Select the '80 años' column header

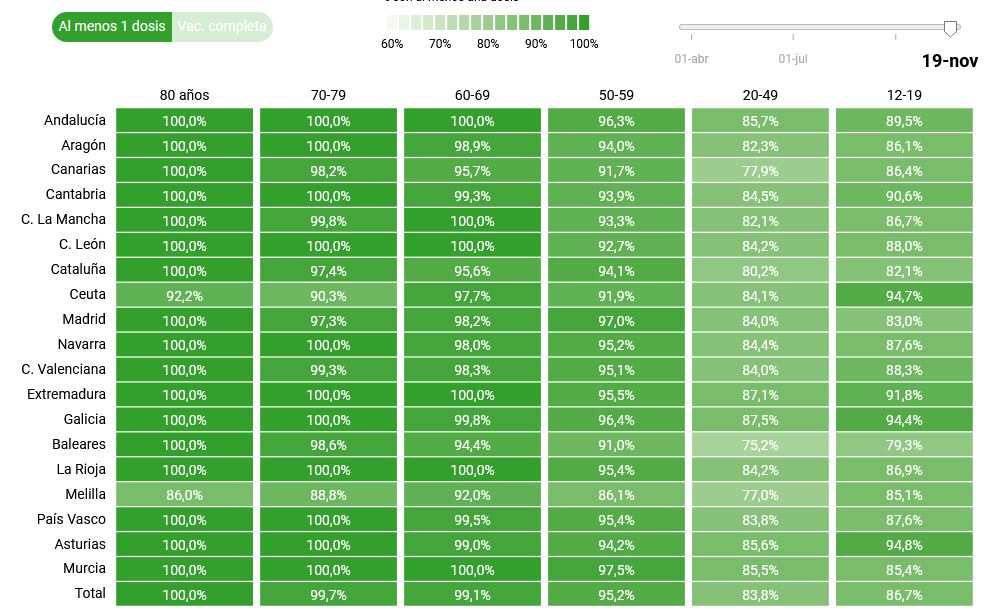coord(184,95)
